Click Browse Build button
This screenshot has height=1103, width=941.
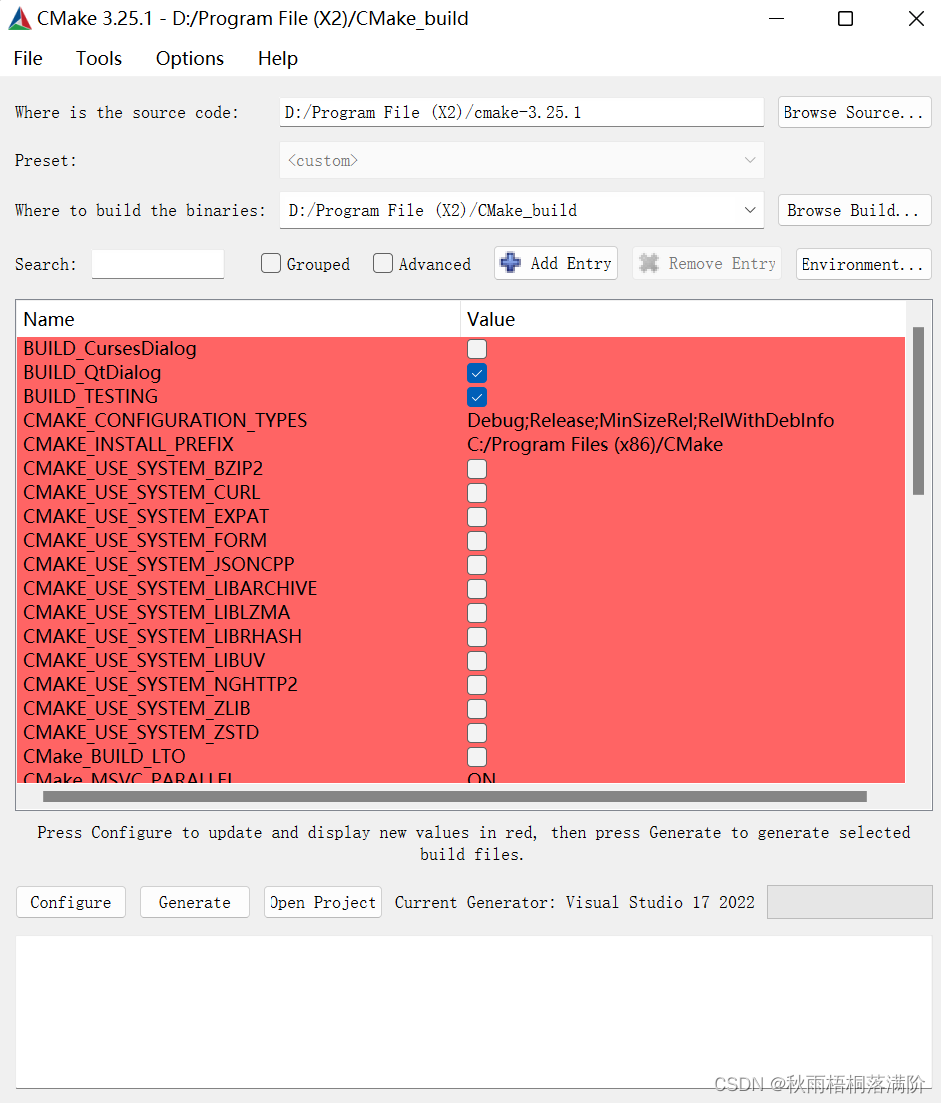pos(854,210)
